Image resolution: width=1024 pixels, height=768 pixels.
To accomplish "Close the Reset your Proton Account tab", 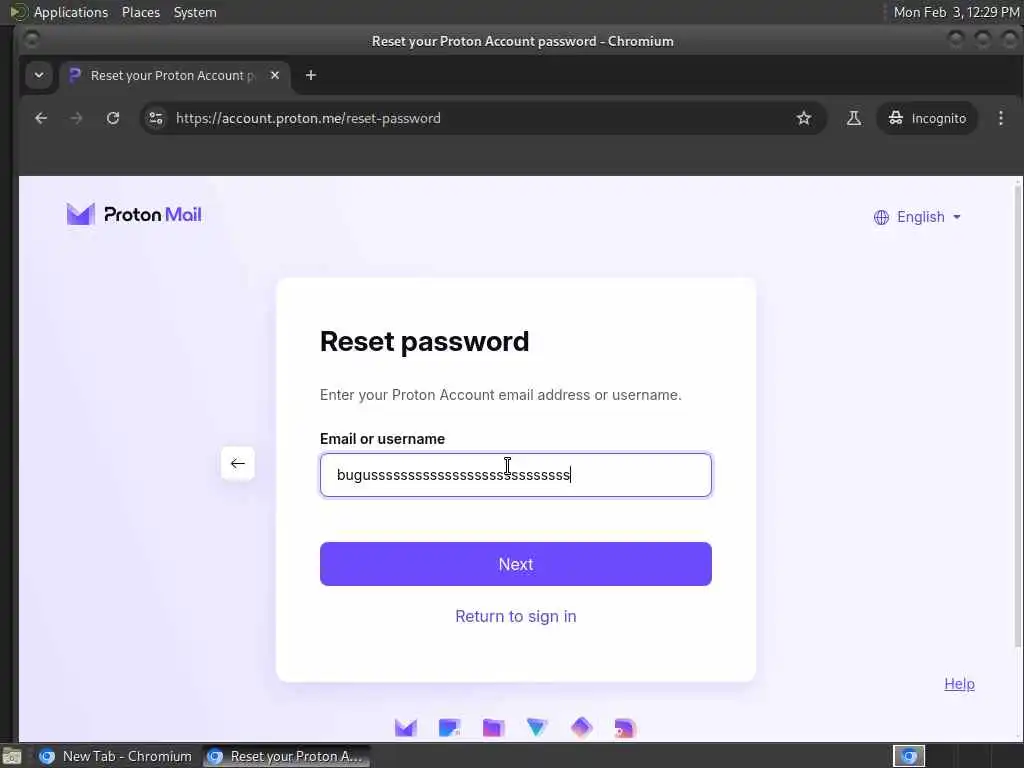I will coord(275,75).
